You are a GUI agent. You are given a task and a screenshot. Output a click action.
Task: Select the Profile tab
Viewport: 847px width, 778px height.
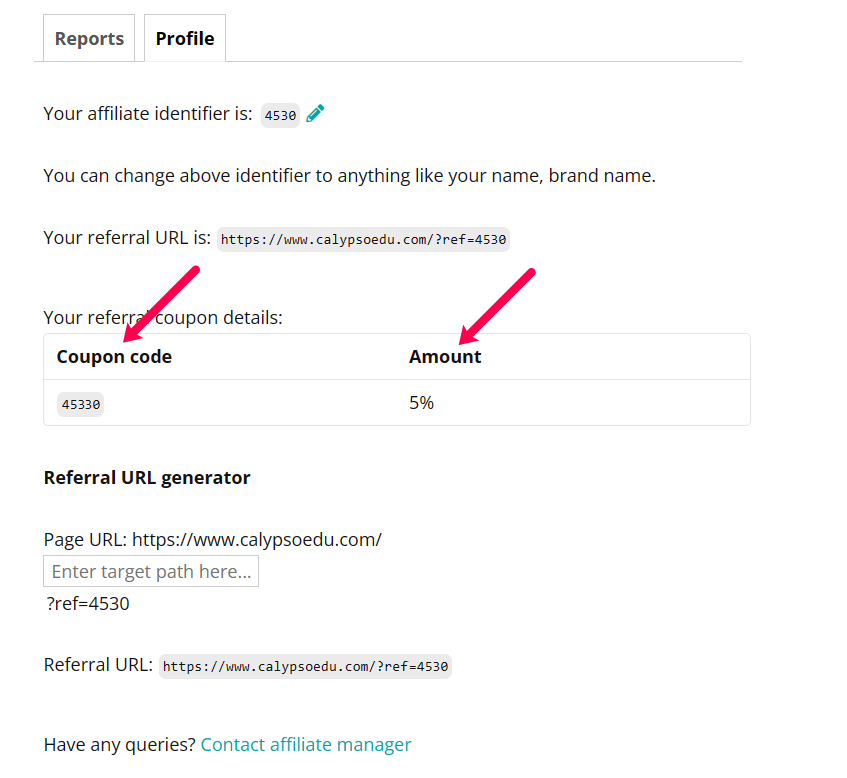[x=185, y=39]
